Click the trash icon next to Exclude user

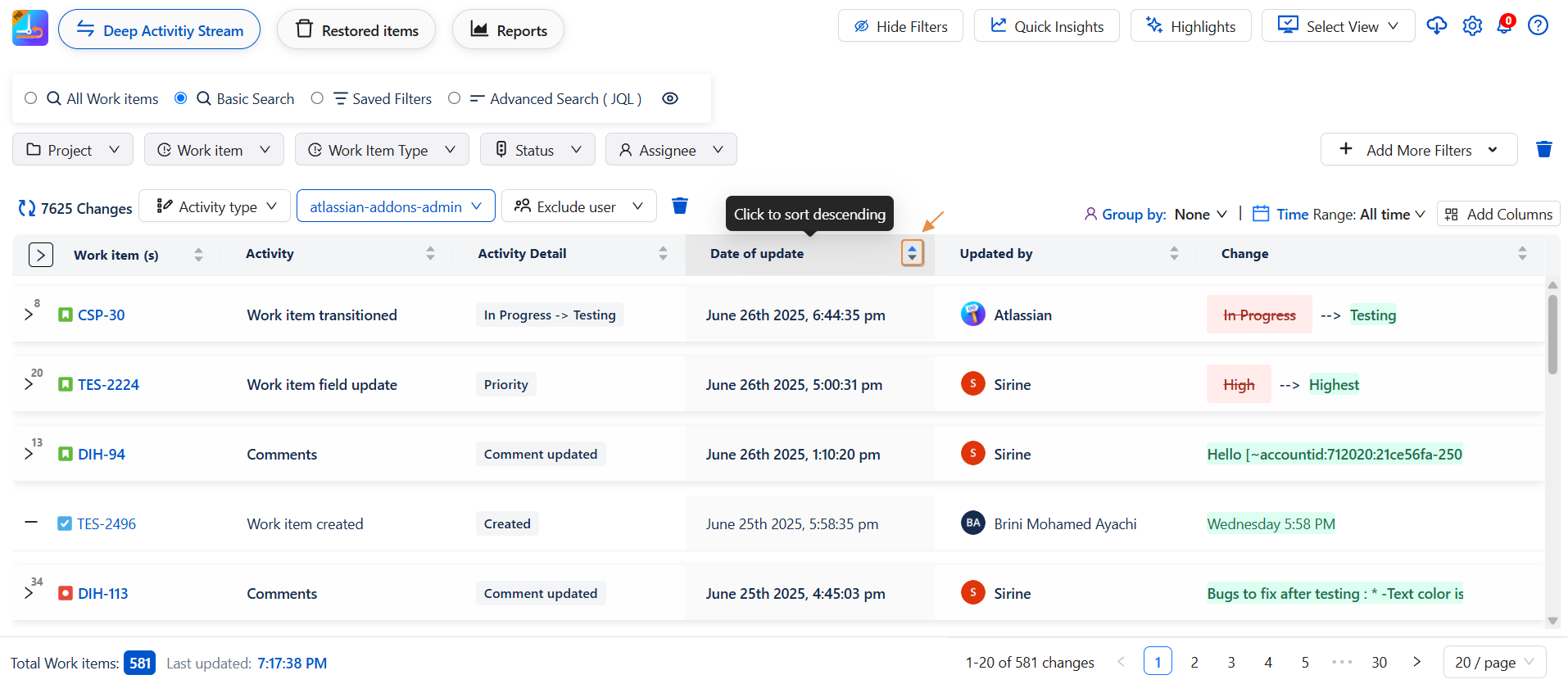pyautogui.click(x=679, y=206)
